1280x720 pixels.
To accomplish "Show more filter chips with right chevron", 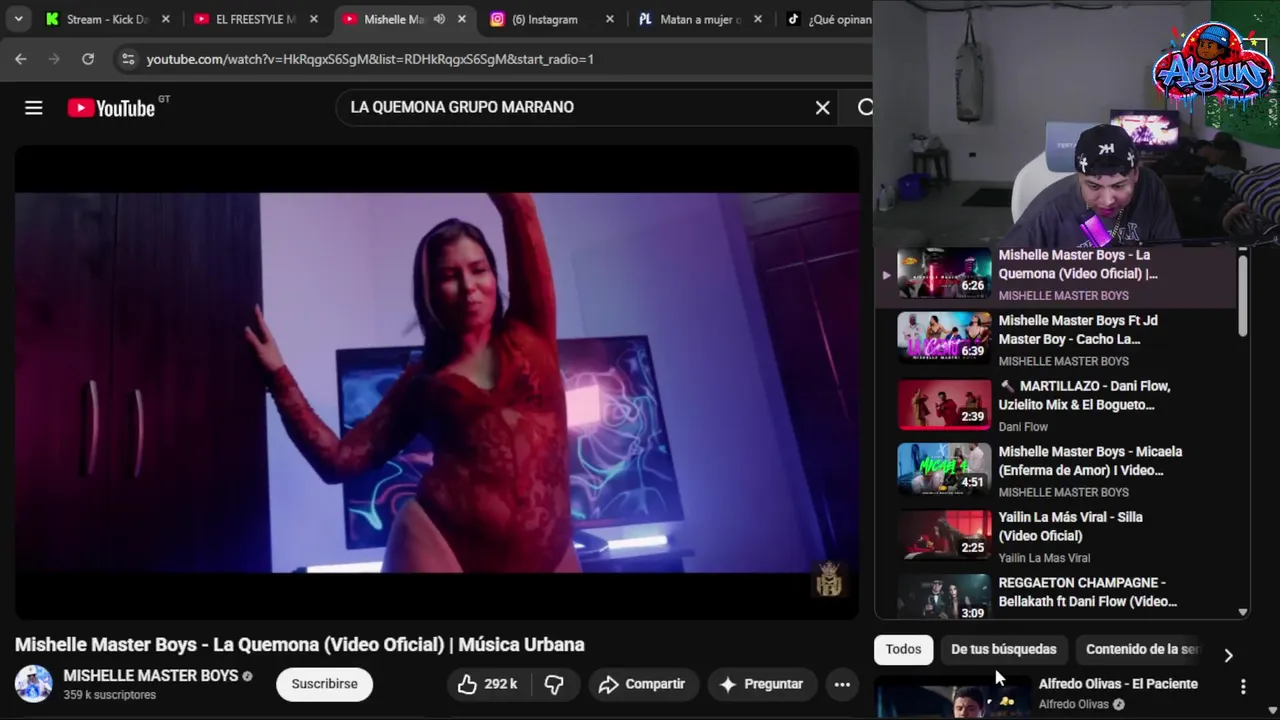I will coord(1228,655).
